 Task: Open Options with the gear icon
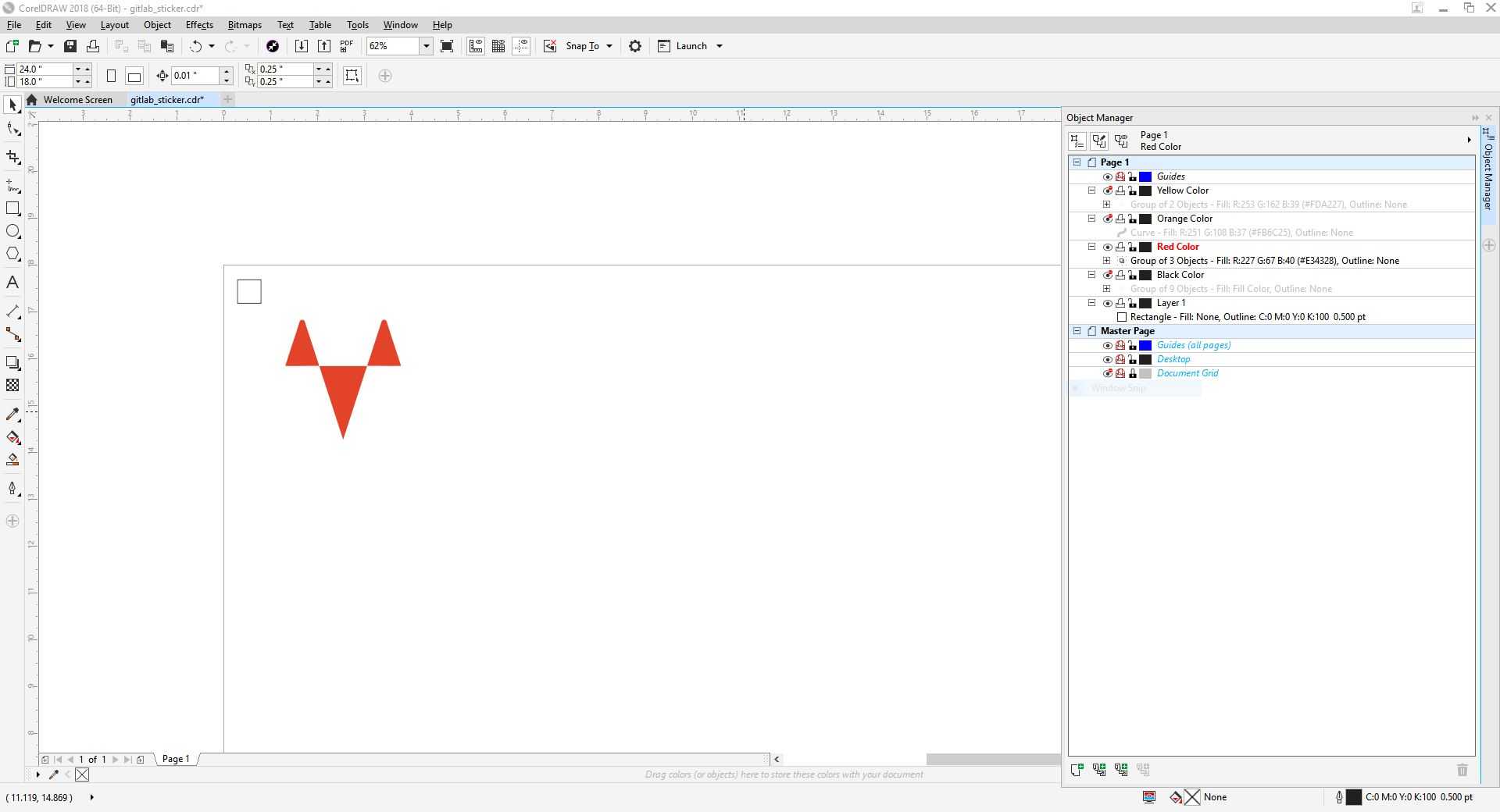635,46
